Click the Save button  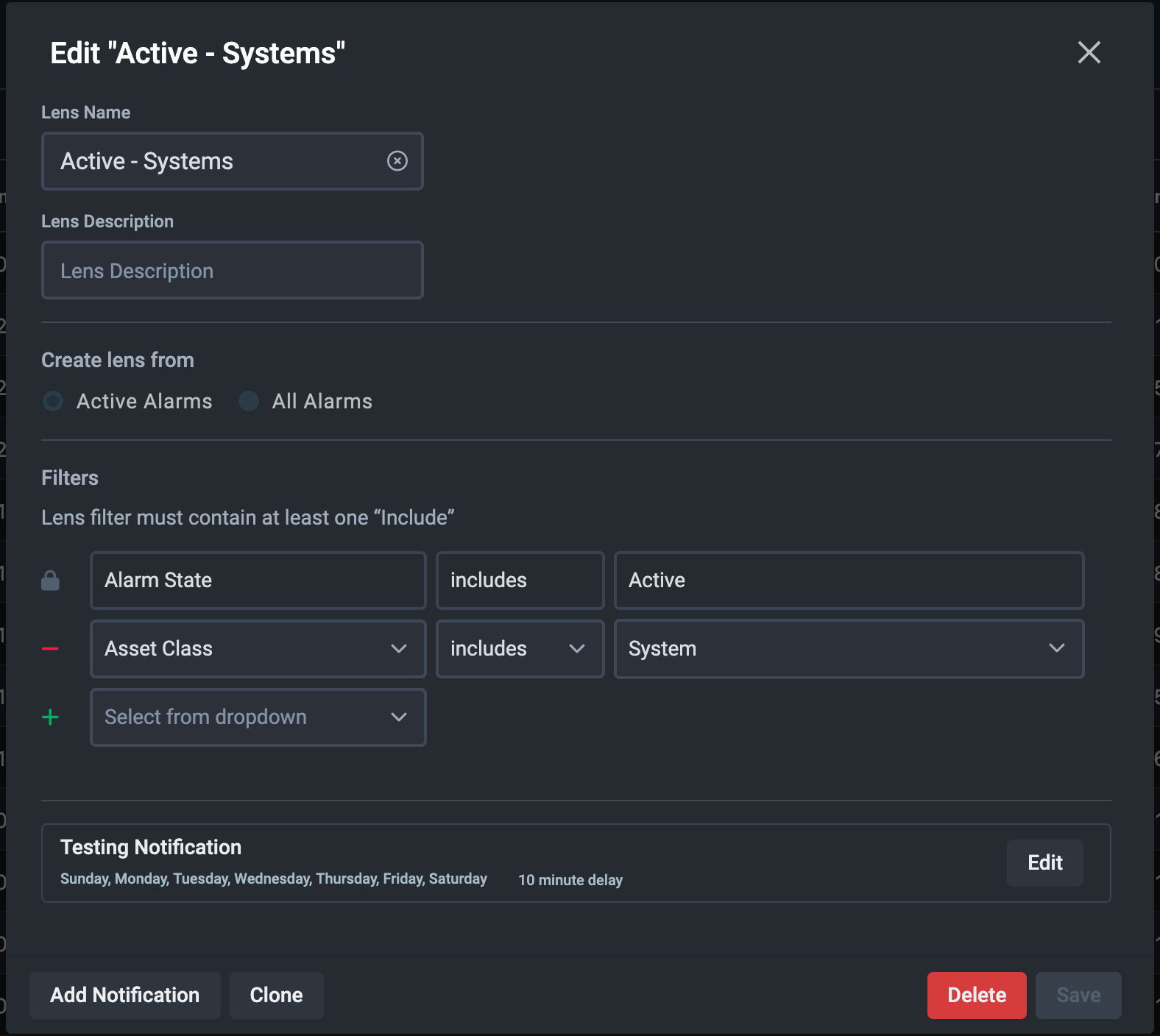pyautogui.click(x=1078, y=995)
